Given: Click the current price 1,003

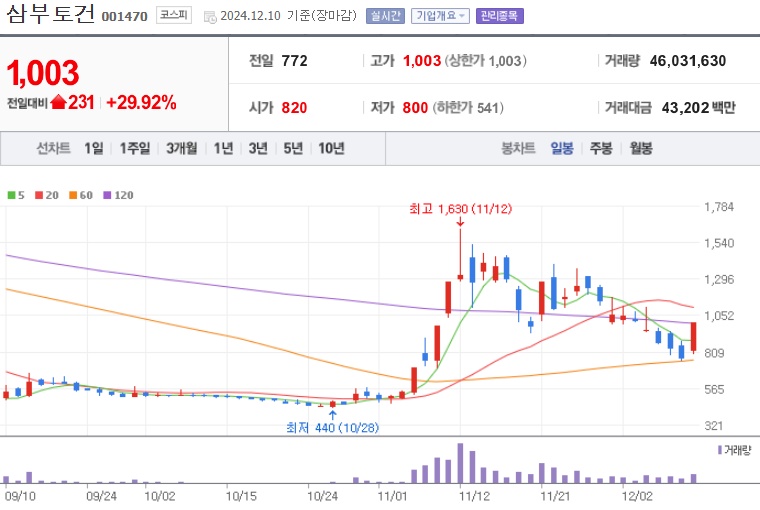Looking at the screenshot, I should point(43,73).
